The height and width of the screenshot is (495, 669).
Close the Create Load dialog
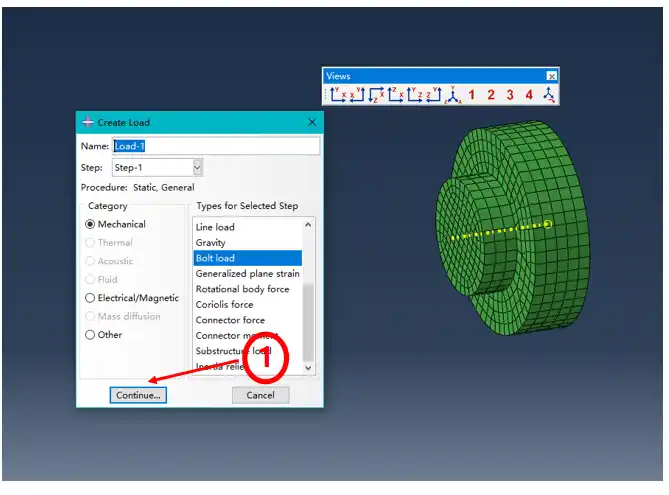coord(312,122)
